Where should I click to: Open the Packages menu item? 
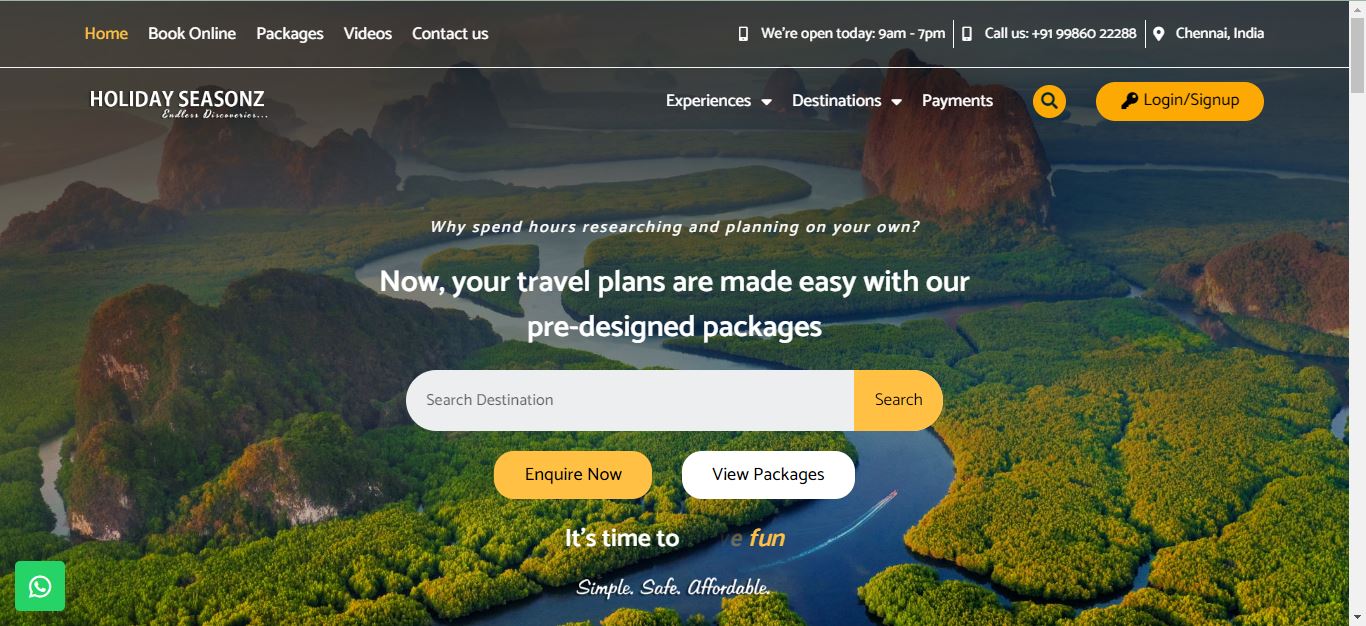(290, 33)
